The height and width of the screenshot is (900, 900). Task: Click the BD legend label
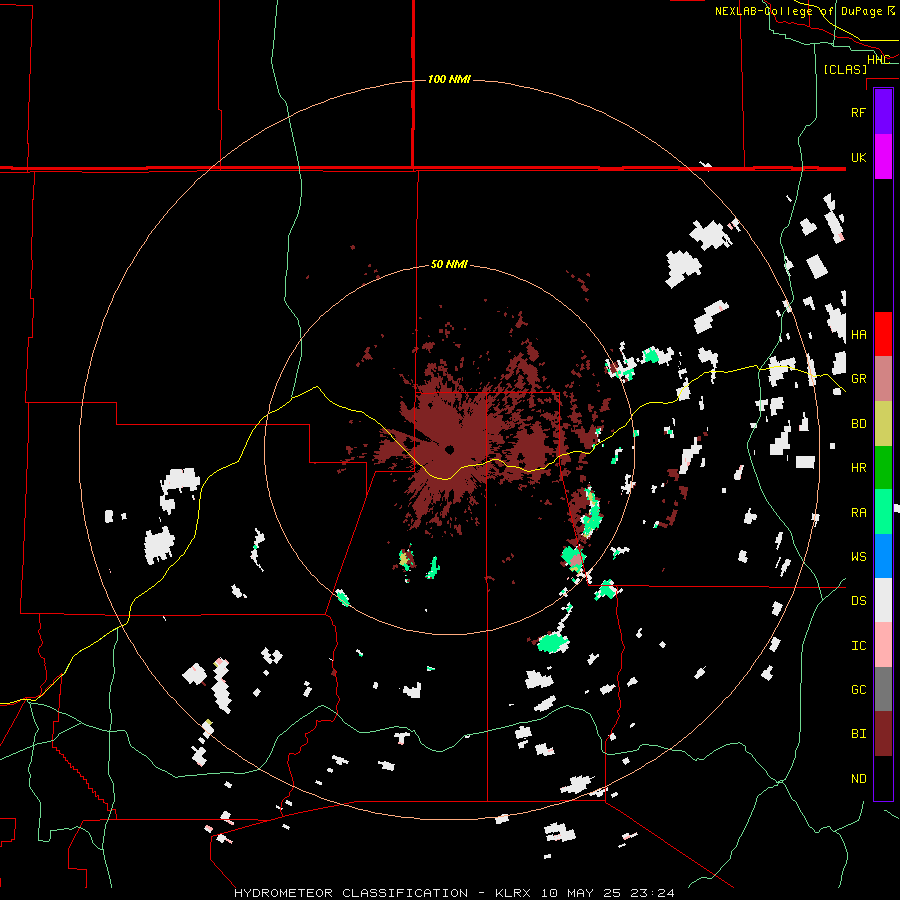pos(858,424)
